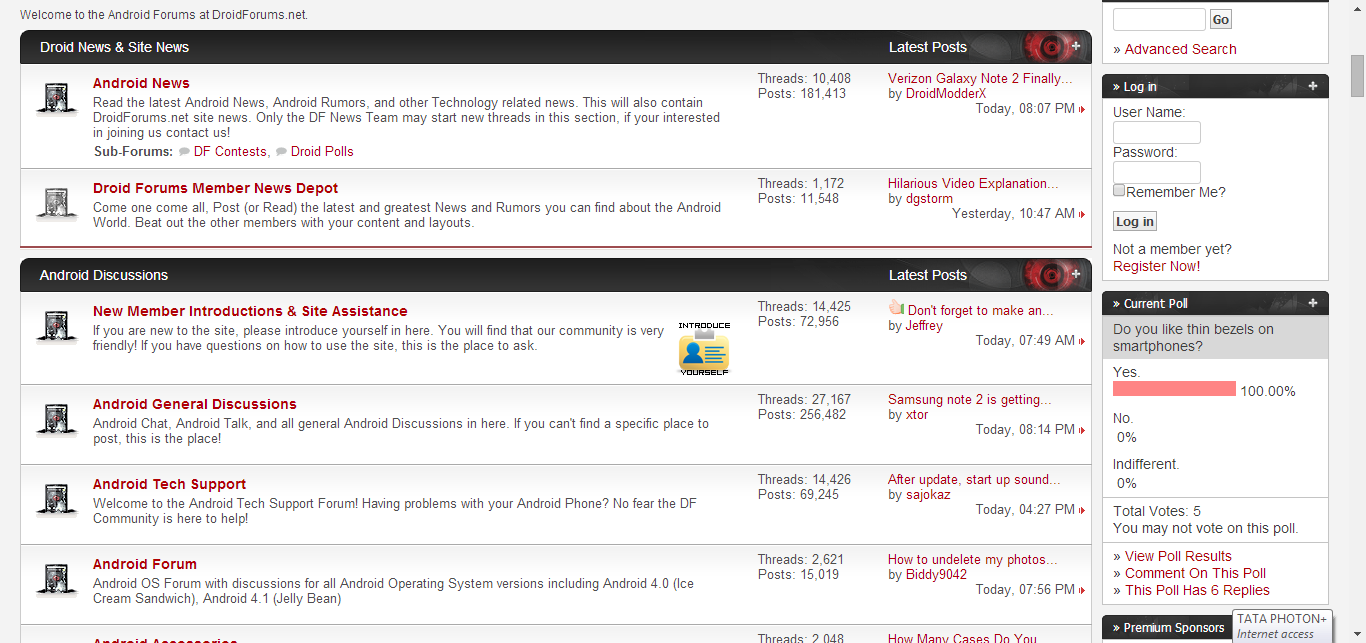Screen dimensions: 1366x643
Task: Open New Member Introductions & Site Assistance forum
Action: pyautogui.click(x=250, y=311)
